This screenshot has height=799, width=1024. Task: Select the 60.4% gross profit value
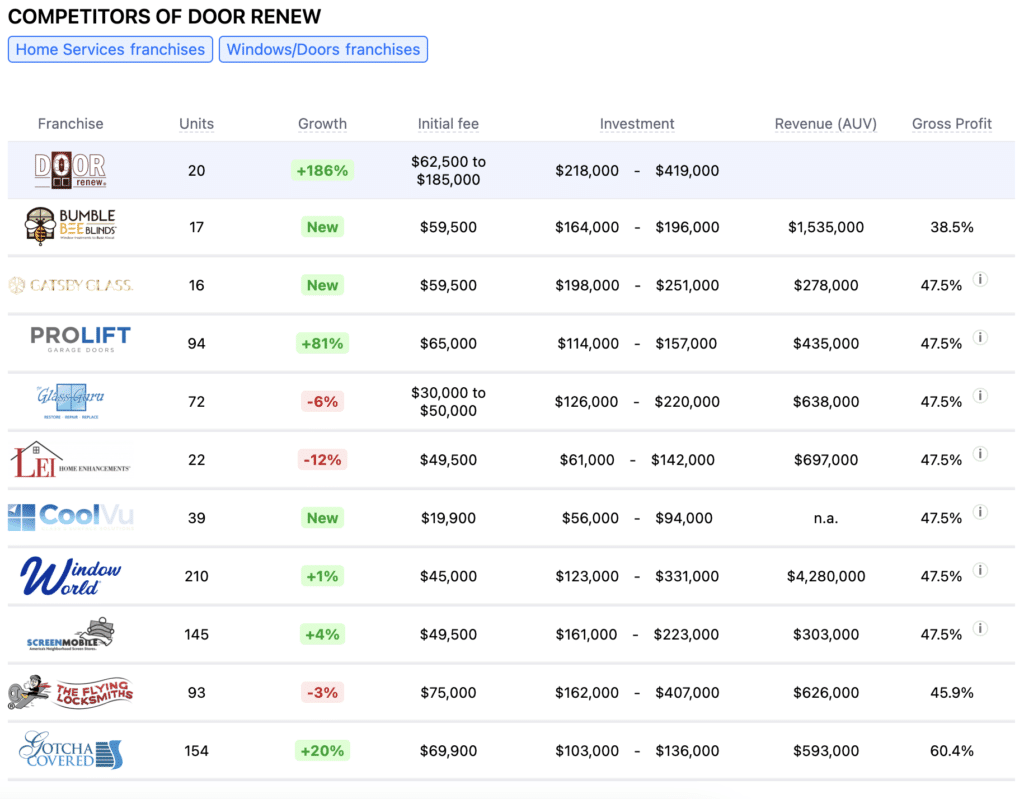(952, 750)
